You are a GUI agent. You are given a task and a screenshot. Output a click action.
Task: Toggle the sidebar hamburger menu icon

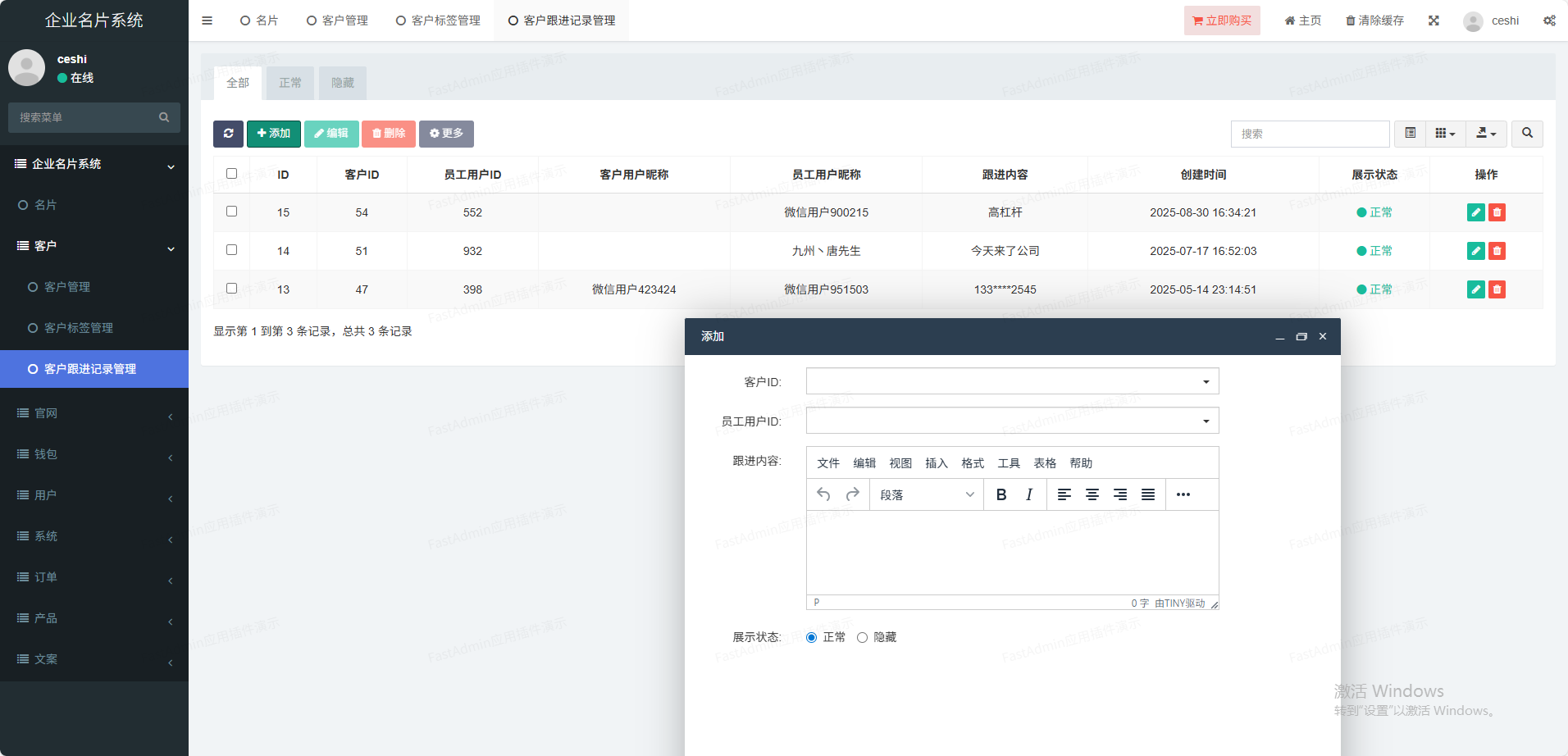coord(207,20)
